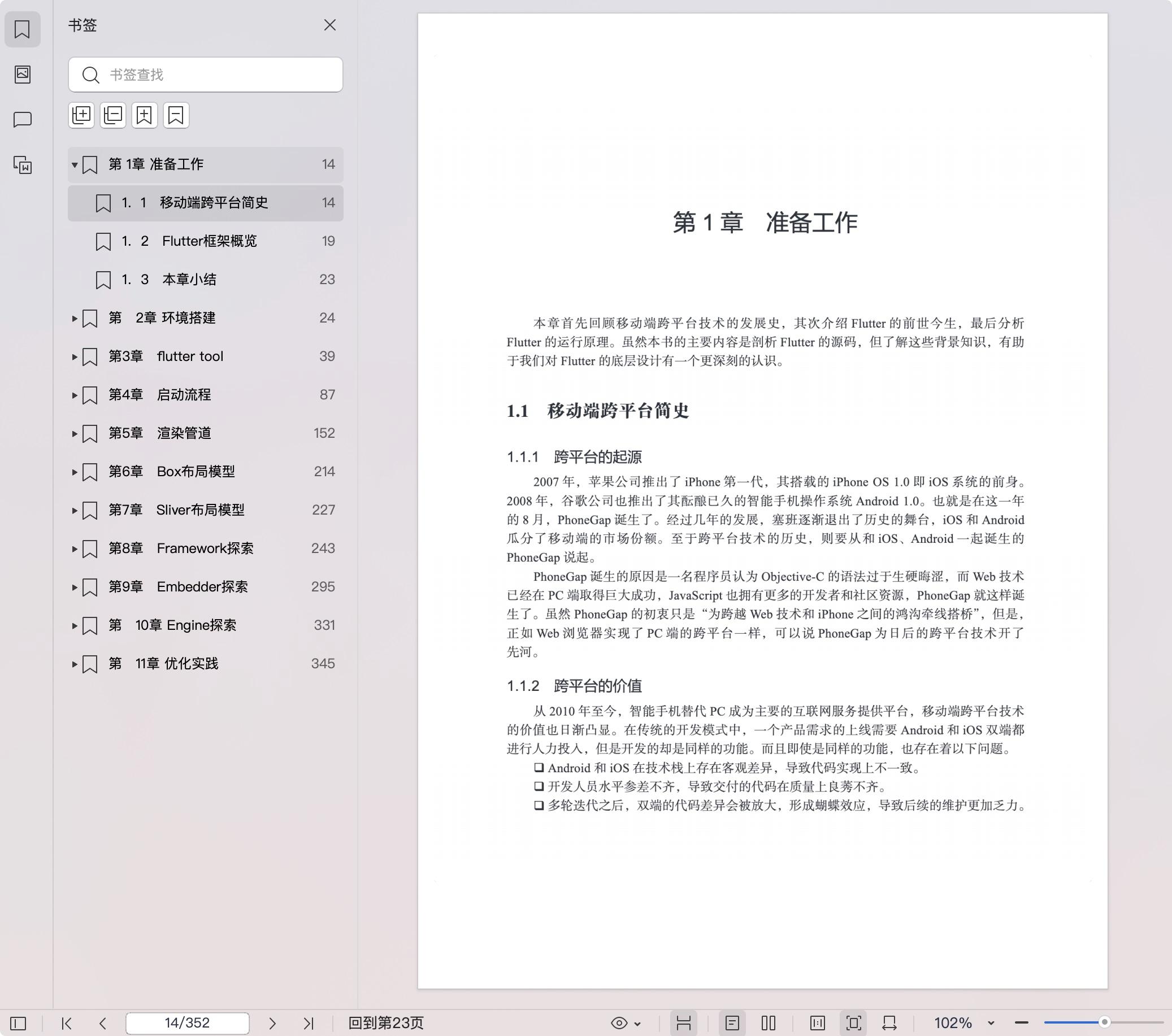
Task: Expand the 第4章 启动流程 bookmark
Action: [75, 395]
